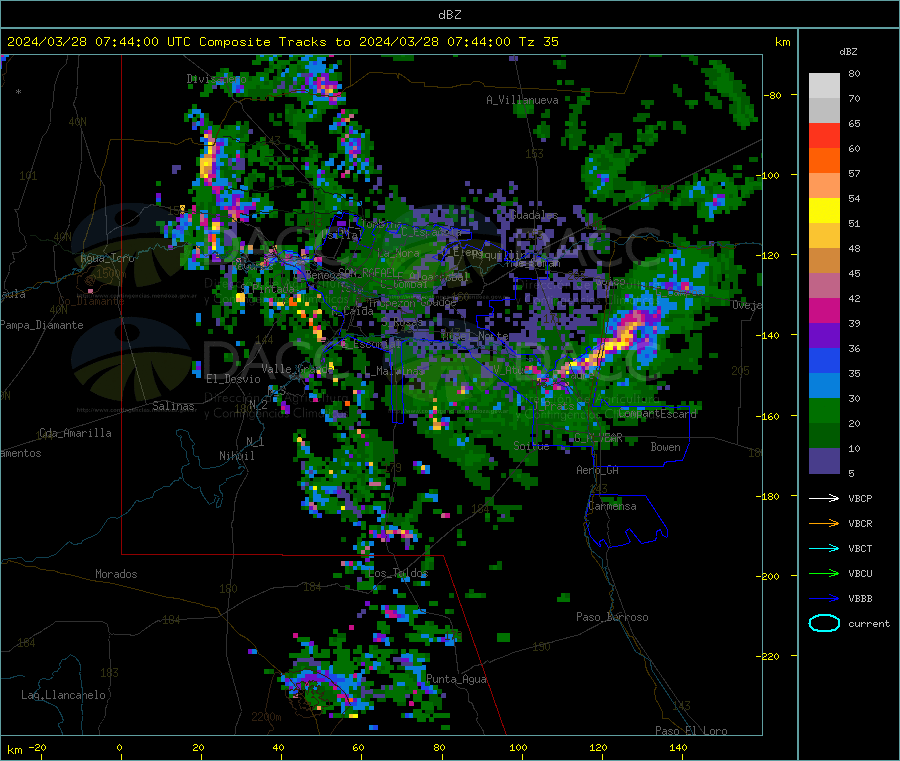Click the VBCP legend label
The width and height of the screenshot is (900, 761).
860,499
